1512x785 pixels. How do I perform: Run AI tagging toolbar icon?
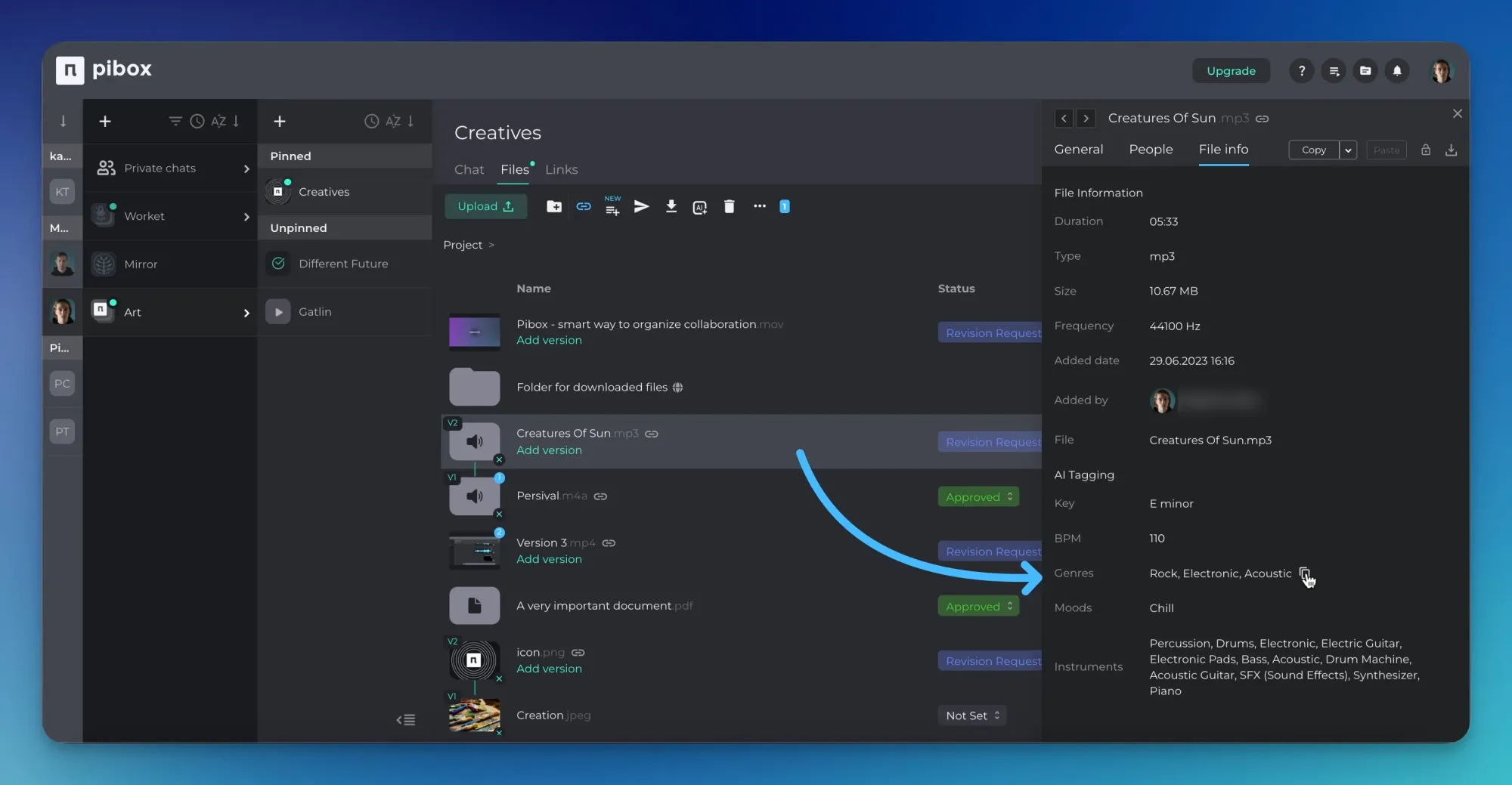pos(700,207)
